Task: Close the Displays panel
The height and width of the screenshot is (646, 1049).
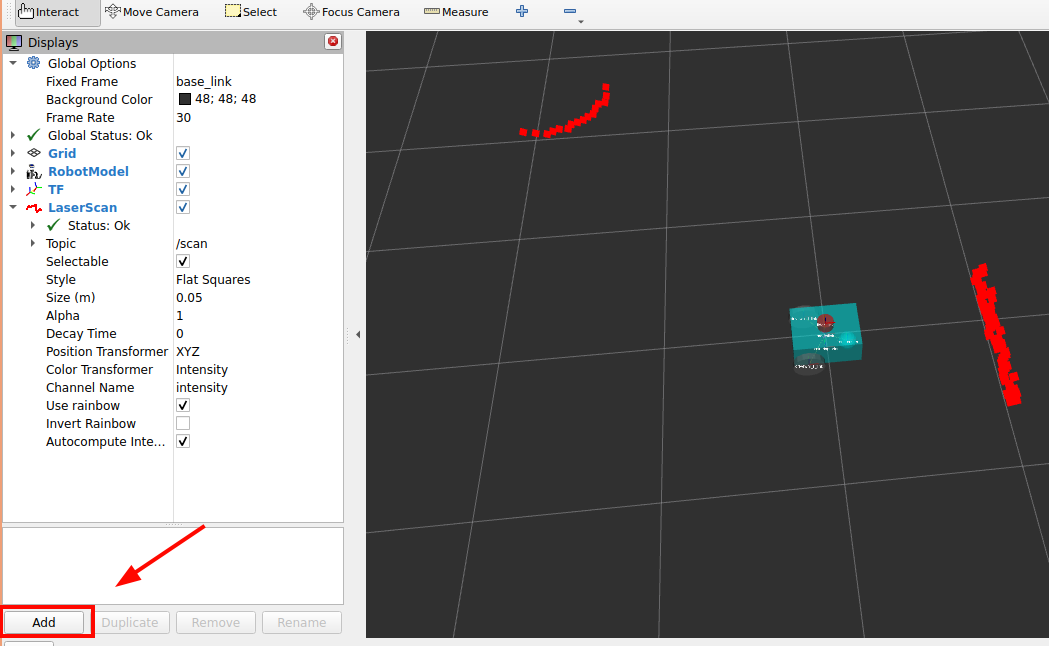Action: (x=333, y=42)
